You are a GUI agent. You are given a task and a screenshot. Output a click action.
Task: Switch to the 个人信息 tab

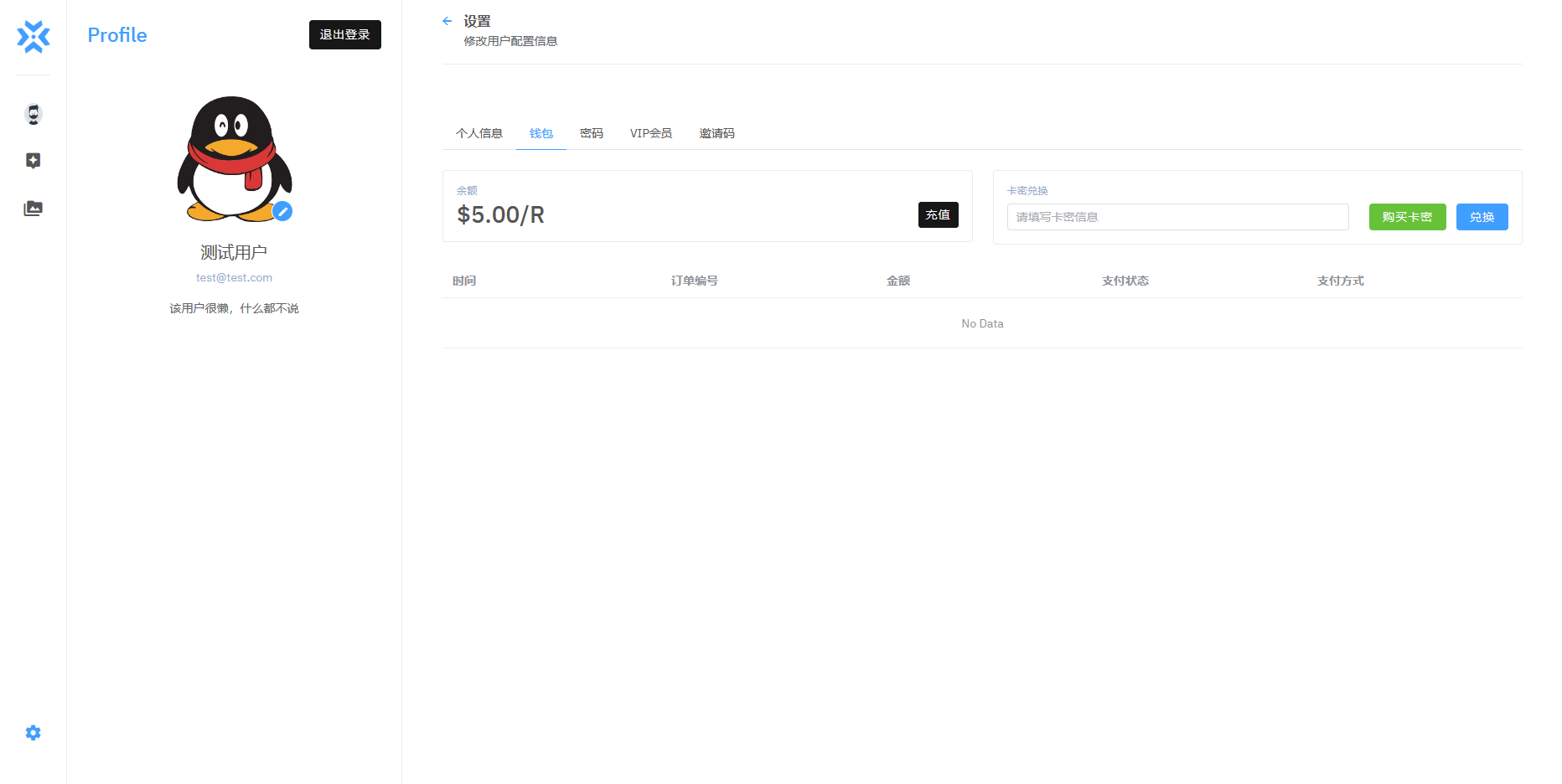[x=479, y=133]
